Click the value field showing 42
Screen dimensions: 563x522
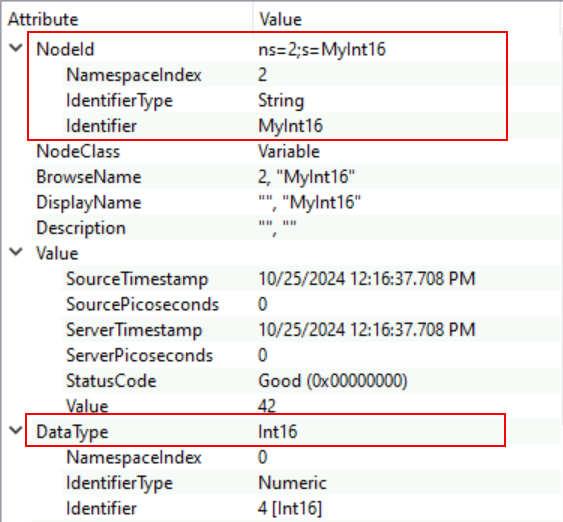(x=267, y=406)
